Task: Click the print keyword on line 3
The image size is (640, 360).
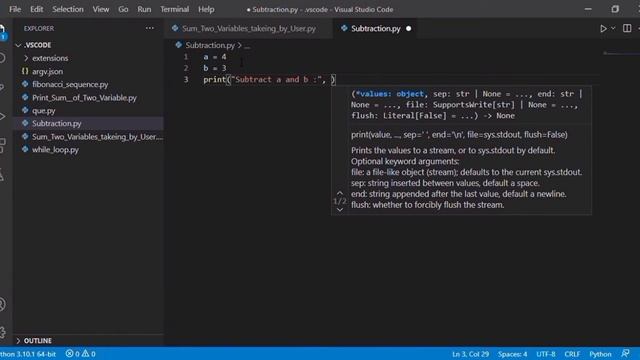Action: [215, 80]
